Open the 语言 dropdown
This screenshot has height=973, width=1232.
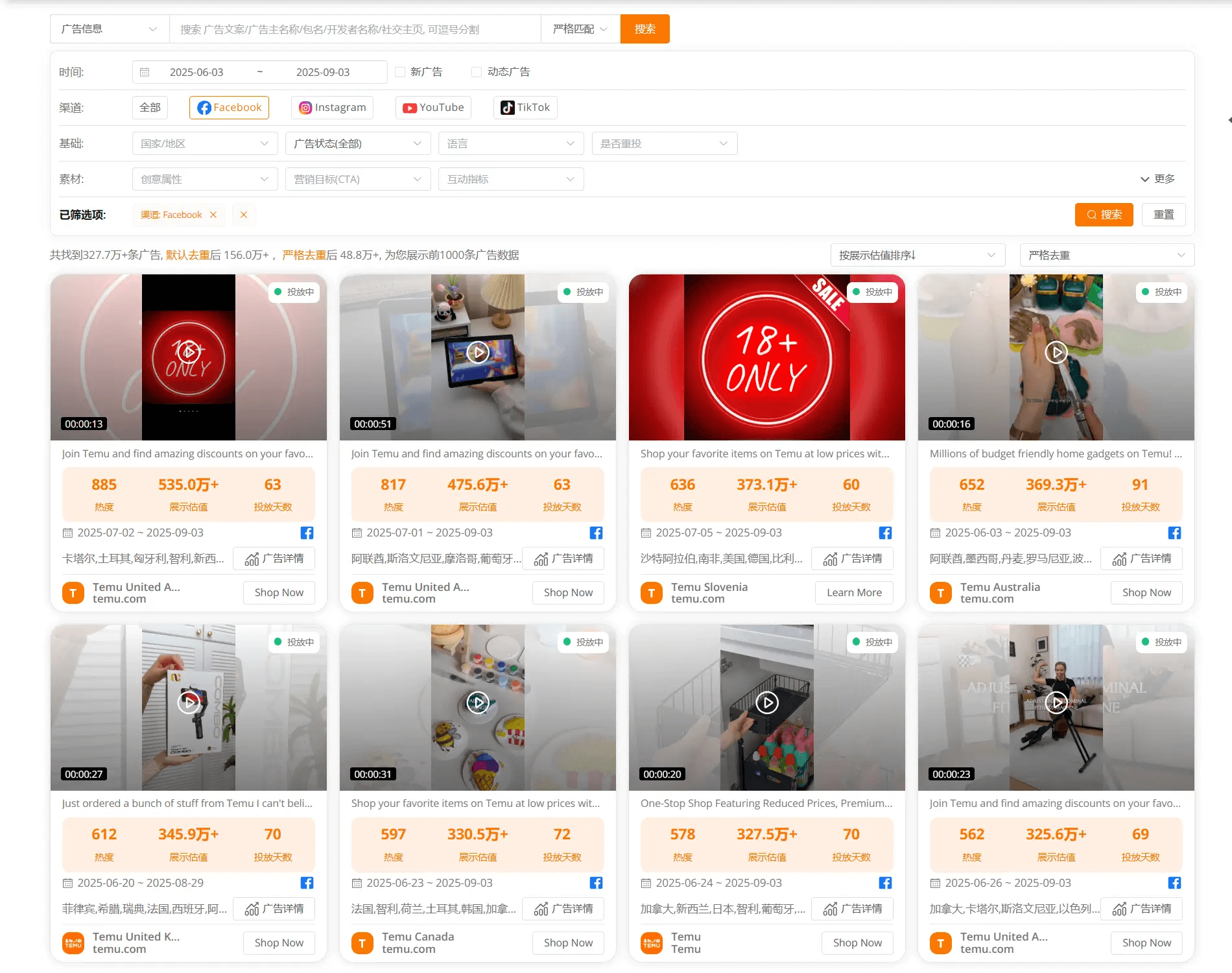(511, 143)
